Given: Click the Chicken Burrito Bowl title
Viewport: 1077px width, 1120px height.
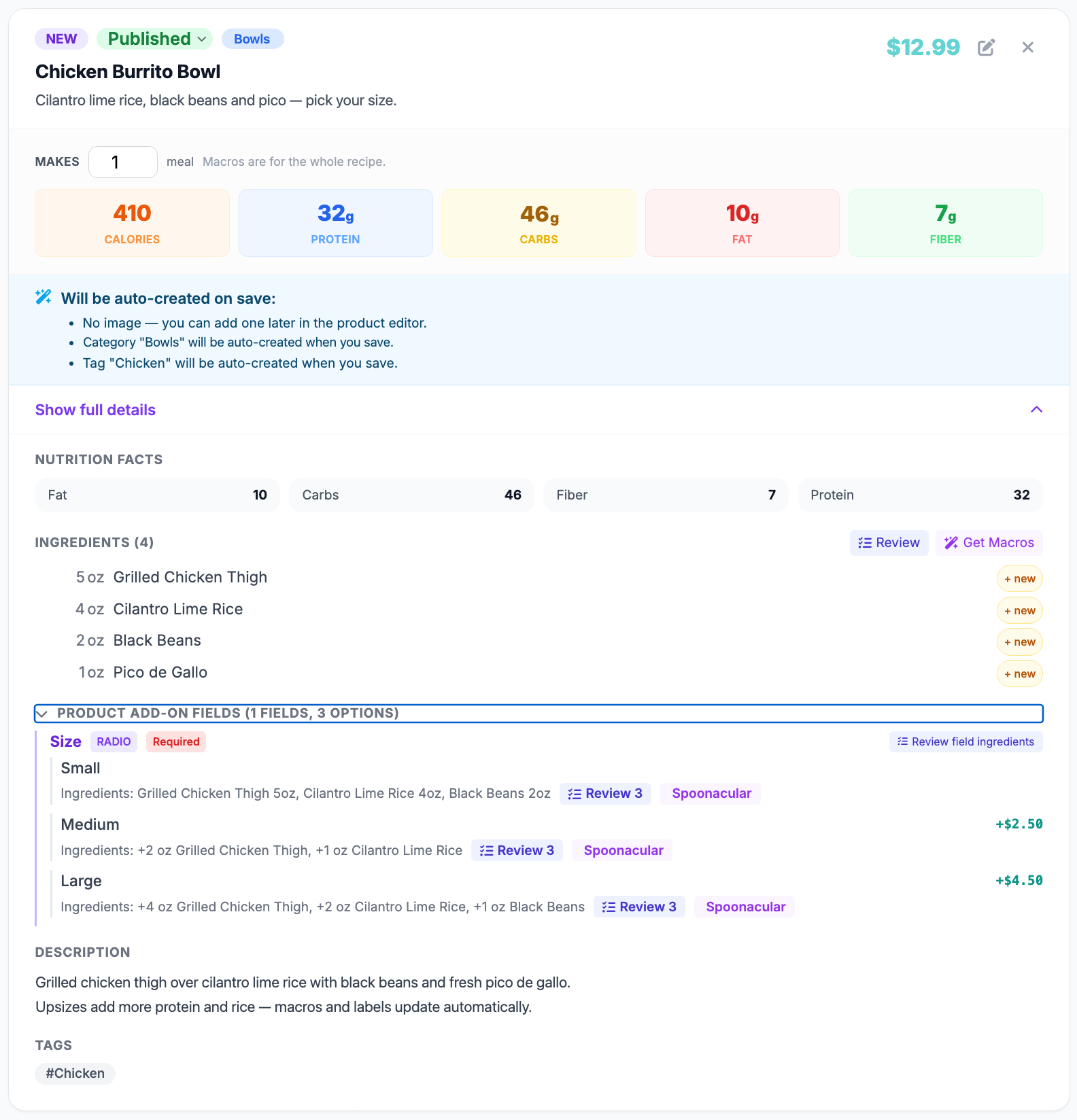Looking at the screenshot, I should coord(128,71).
